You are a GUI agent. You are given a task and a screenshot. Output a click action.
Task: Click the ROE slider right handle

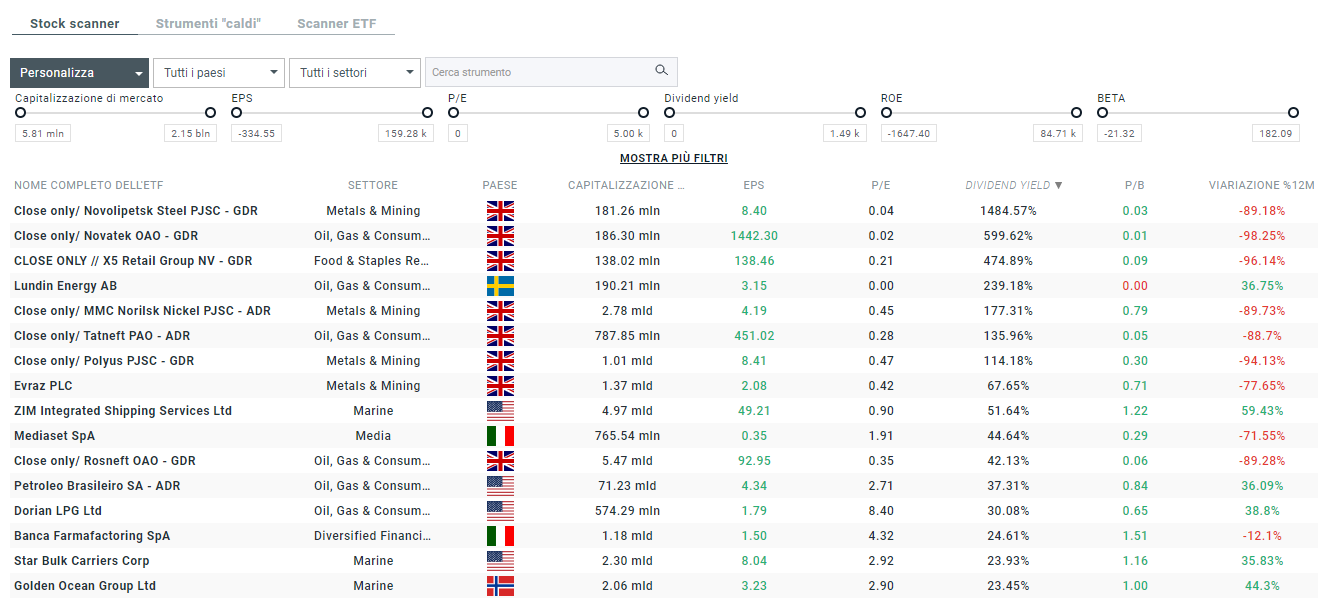pyautogui.click(x=1076, y=113)
